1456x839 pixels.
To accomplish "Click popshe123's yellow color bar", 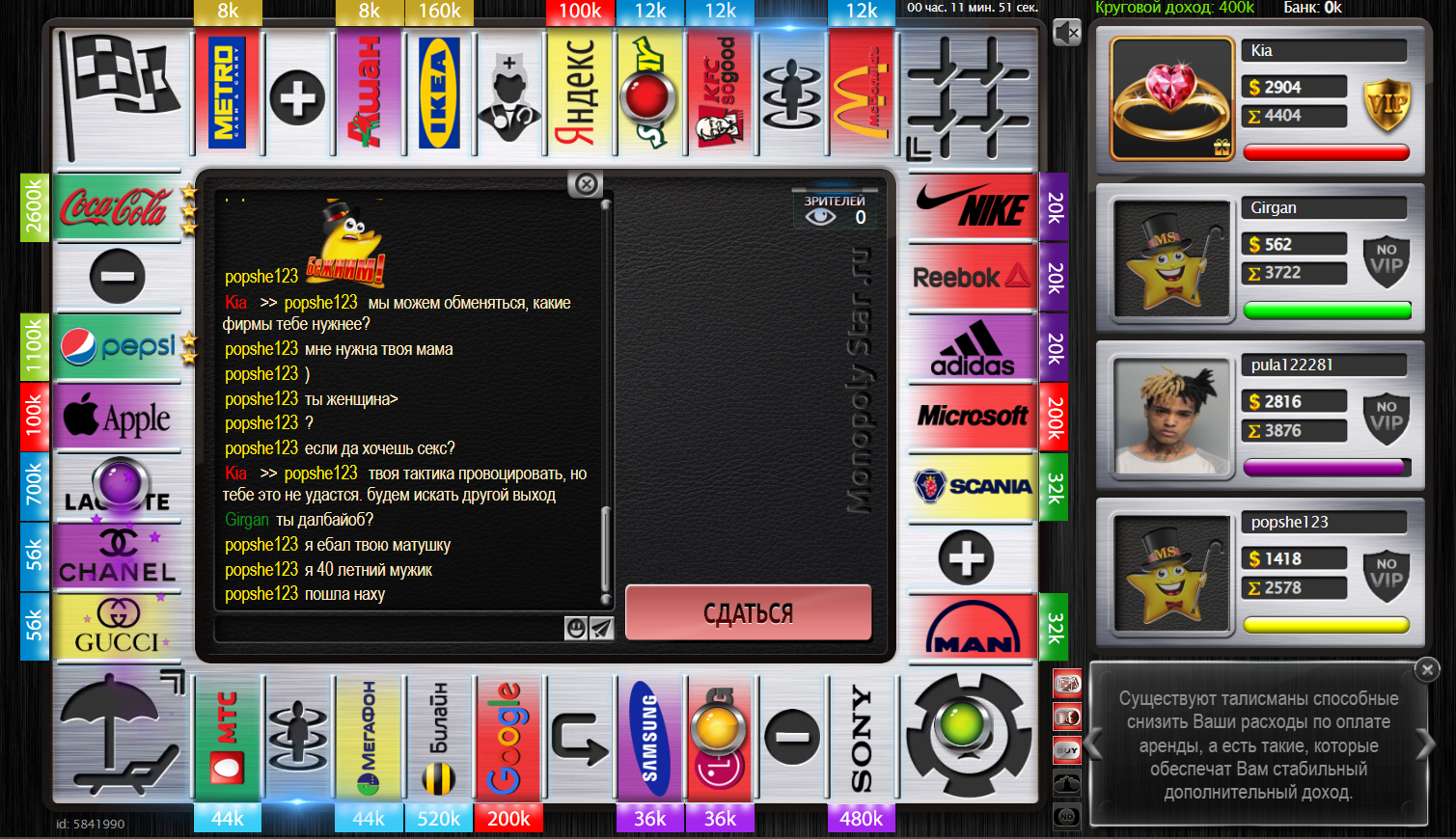I will point(1327,625).
